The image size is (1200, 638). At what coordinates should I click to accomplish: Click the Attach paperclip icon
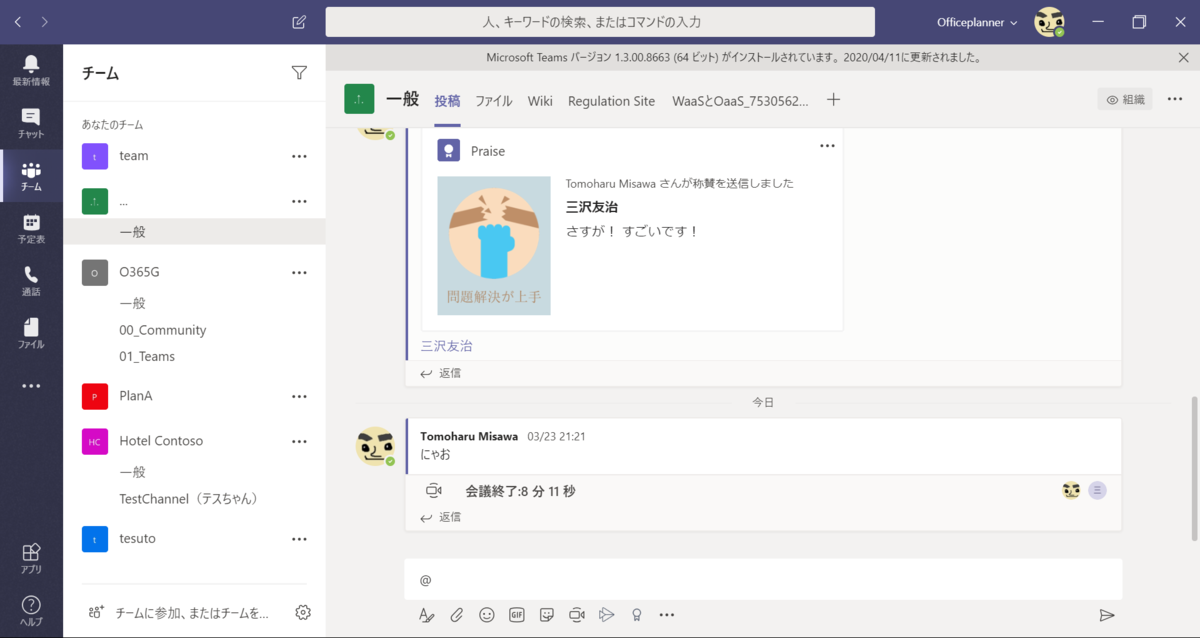point(456,615)
